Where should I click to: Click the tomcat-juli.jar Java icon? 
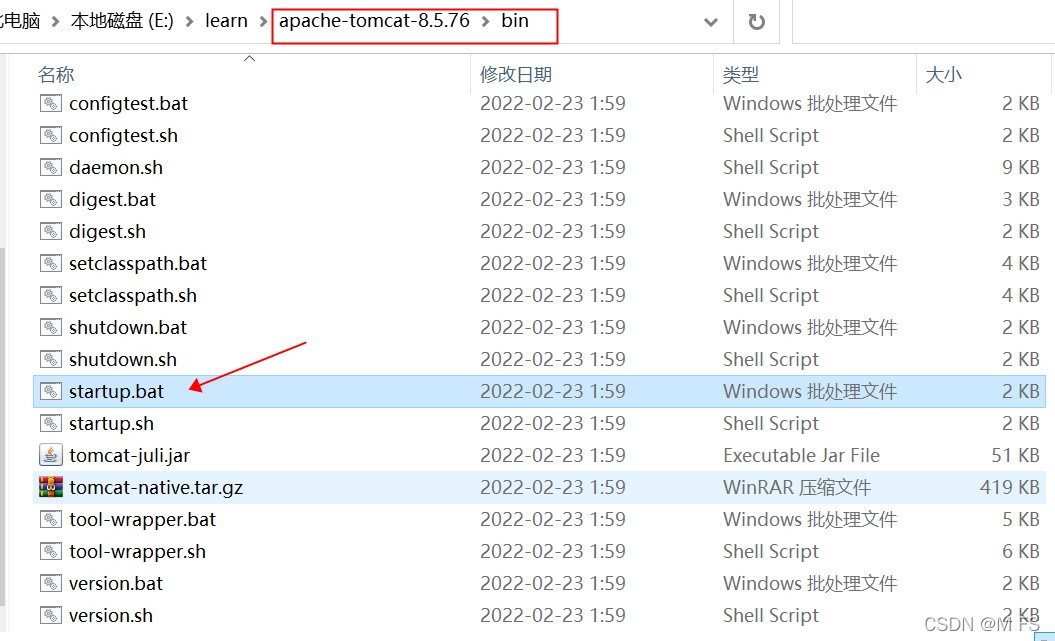50,455
